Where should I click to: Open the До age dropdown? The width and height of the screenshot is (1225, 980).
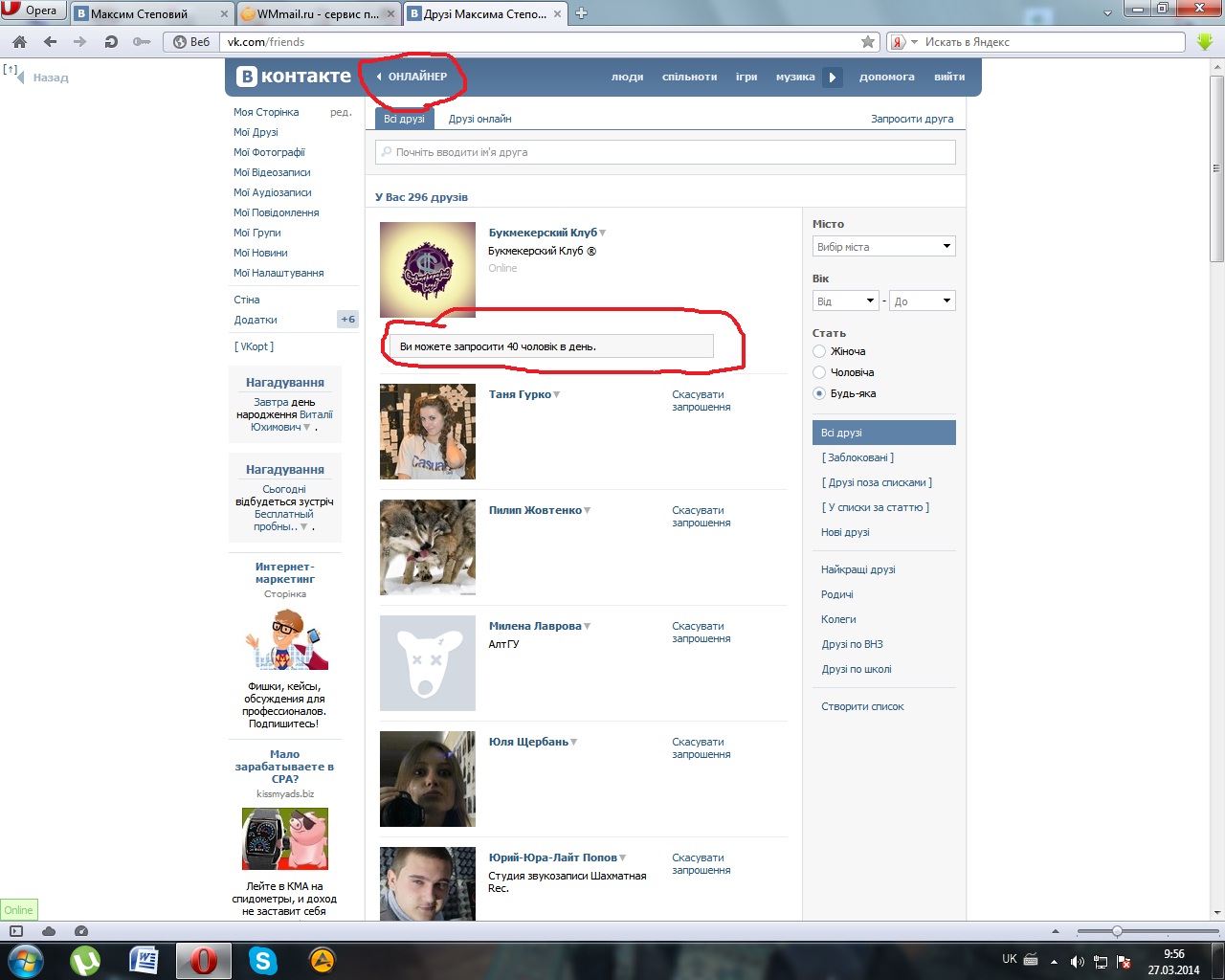(923, 301)
